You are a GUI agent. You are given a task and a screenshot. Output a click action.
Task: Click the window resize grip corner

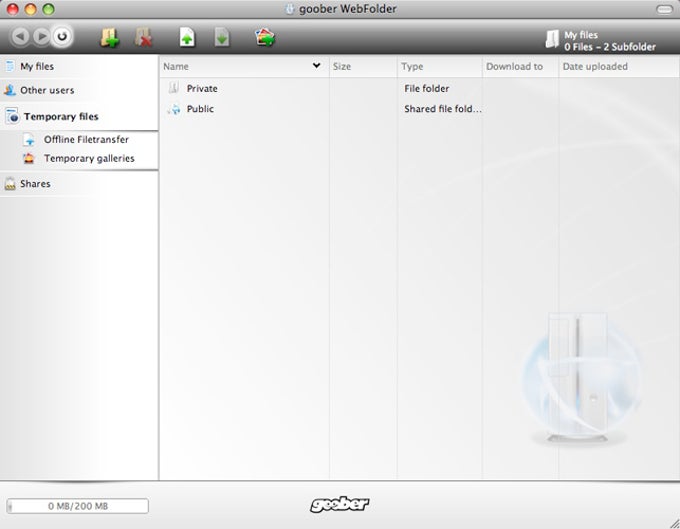coord(673,522)
